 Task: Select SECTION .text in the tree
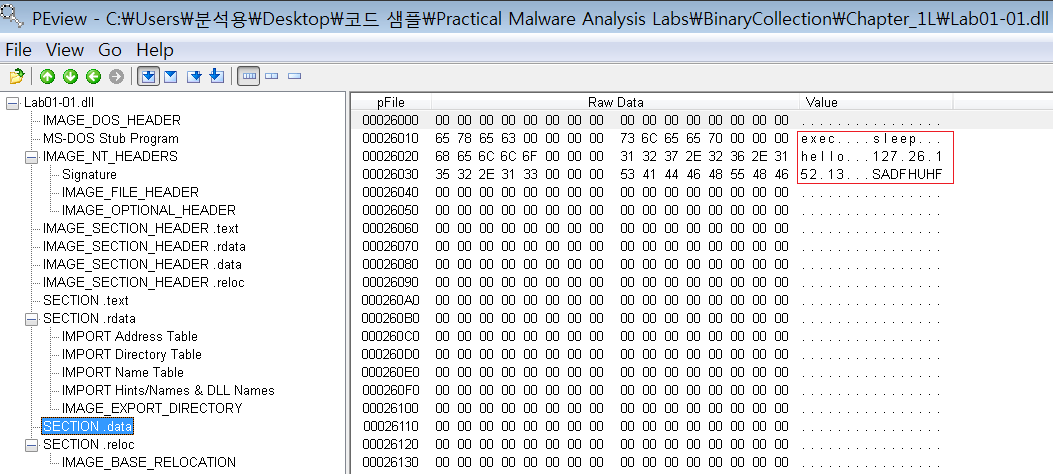[x=85, y=300]
